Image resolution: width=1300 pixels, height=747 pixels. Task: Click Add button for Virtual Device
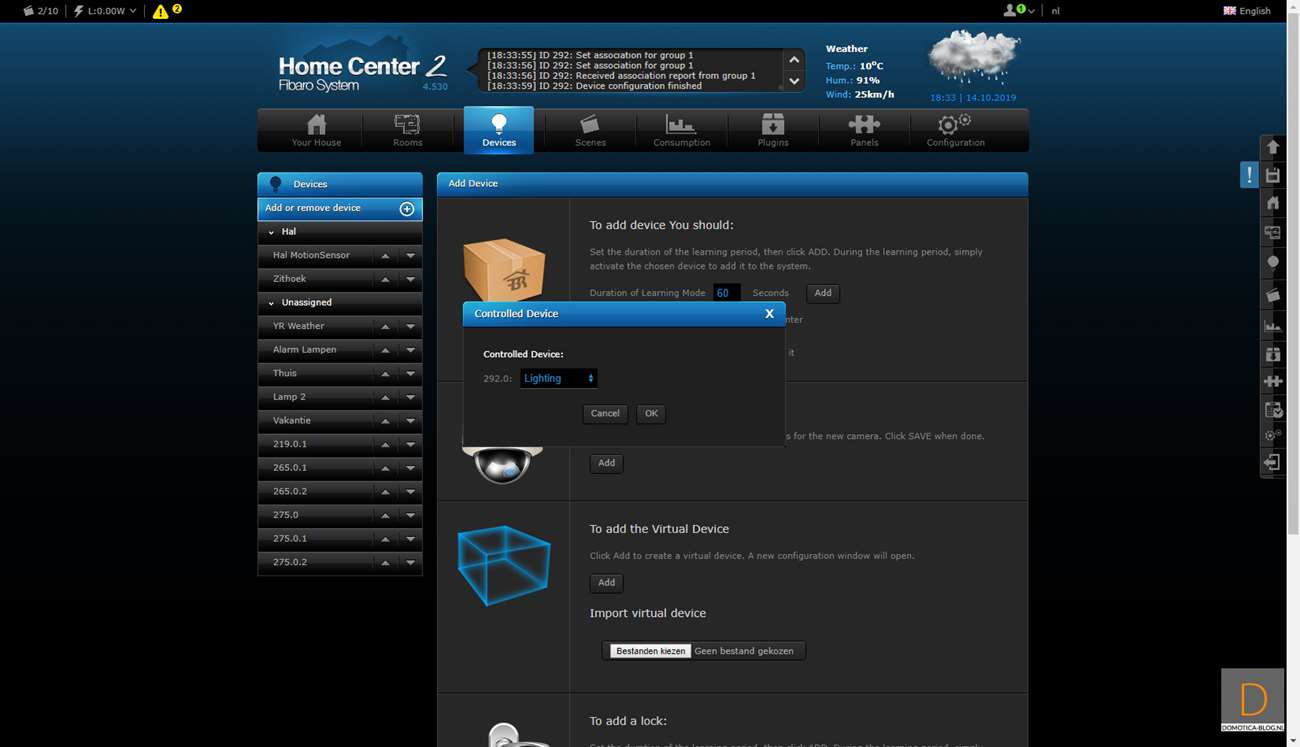[x=606, y=582]
